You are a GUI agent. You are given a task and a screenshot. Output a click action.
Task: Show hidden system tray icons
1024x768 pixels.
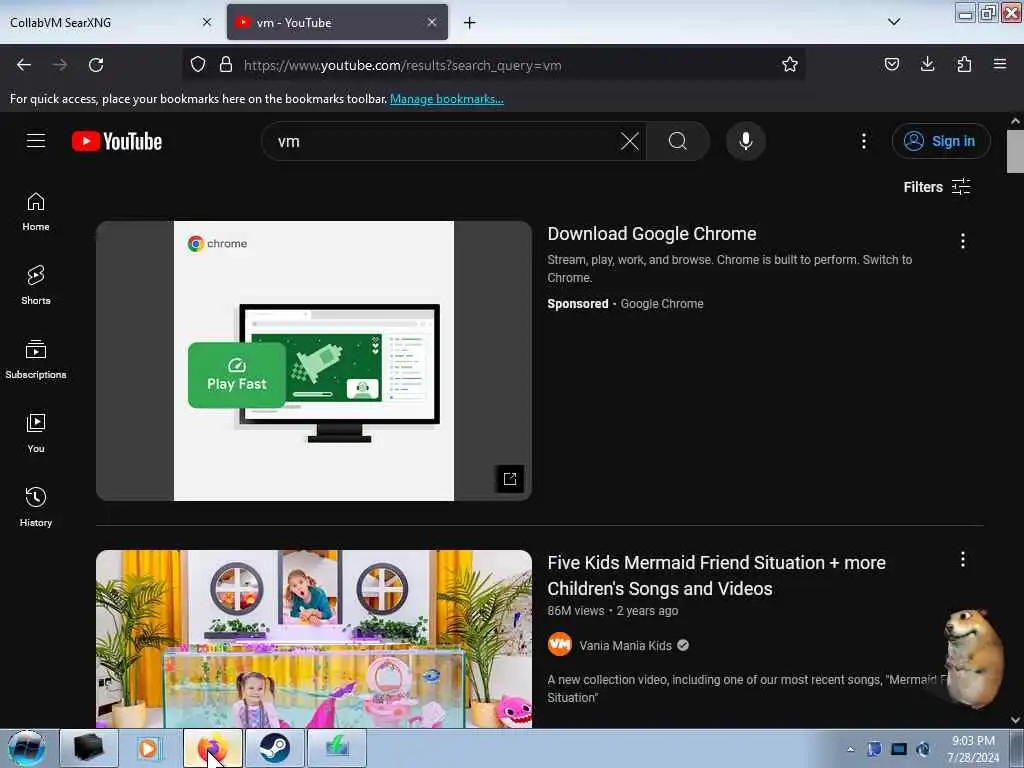pyautogui.click(x=850, y=749)
